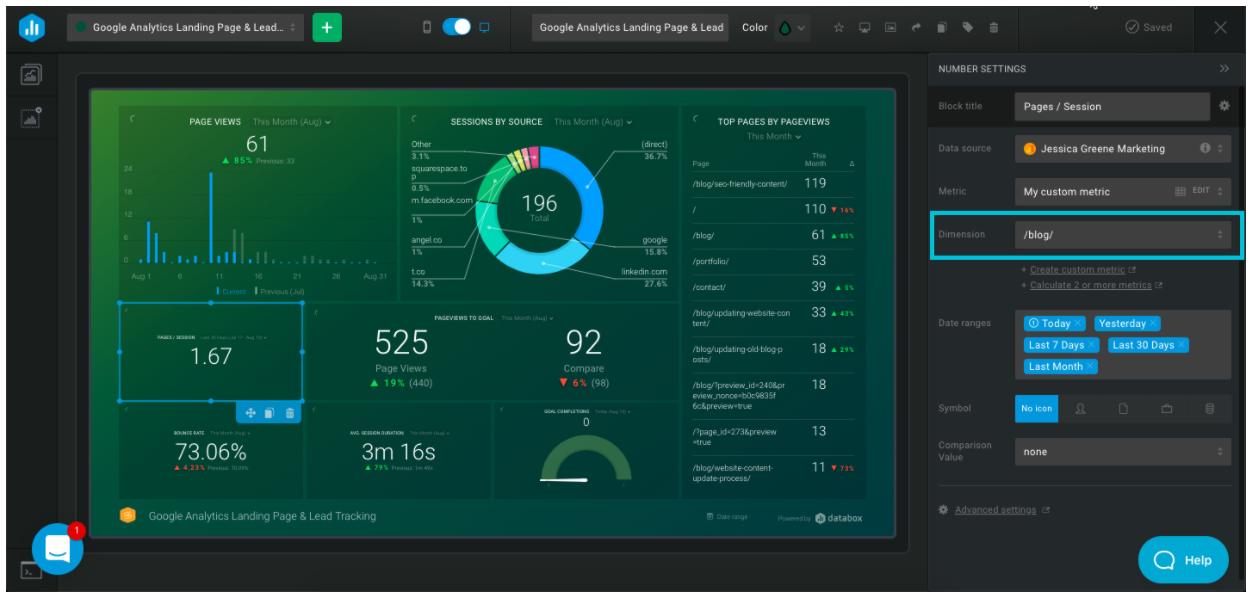Click the Block title input field
This screenshot has height=598, width=1252.
(x=1111, y=106)
